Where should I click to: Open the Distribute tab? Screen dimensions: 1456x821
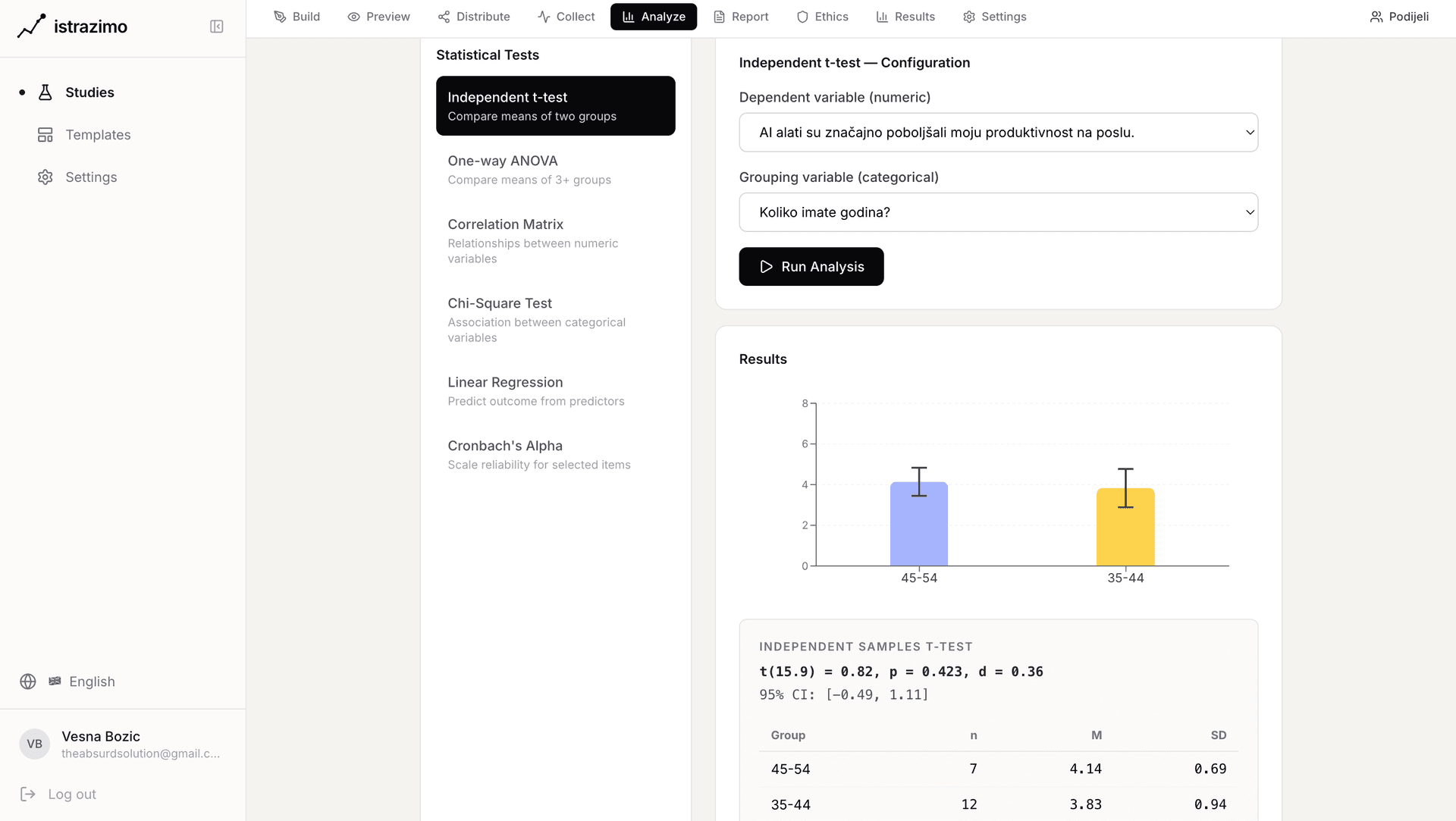tap(474, 17)
